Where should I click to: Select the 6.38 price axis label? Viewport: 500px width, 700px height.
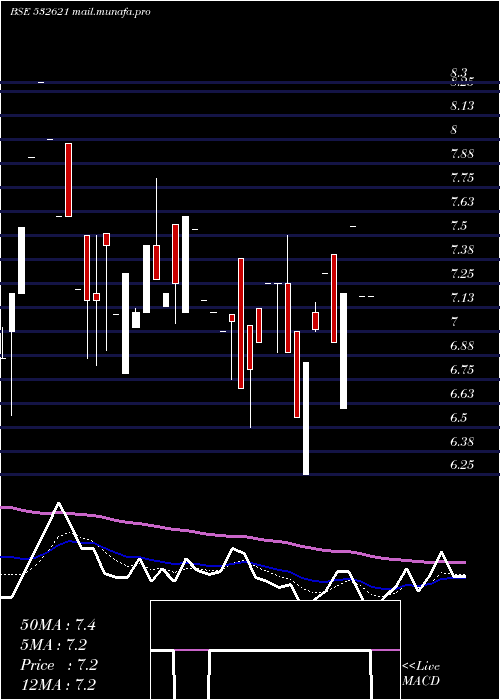(x=462, y=442)
